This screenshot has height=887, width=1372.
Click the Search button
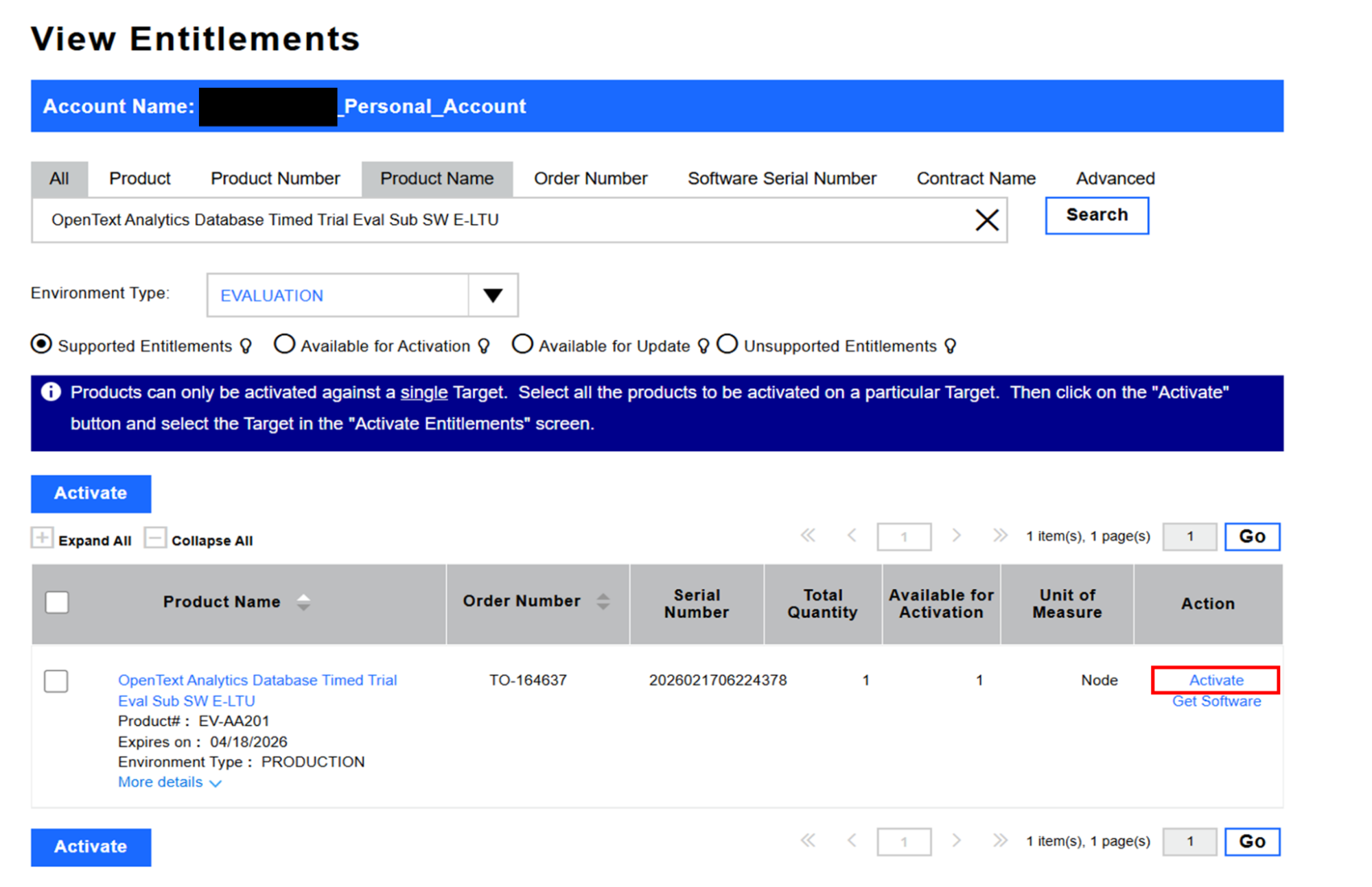pyautogui.click(x=1096, y=216)
